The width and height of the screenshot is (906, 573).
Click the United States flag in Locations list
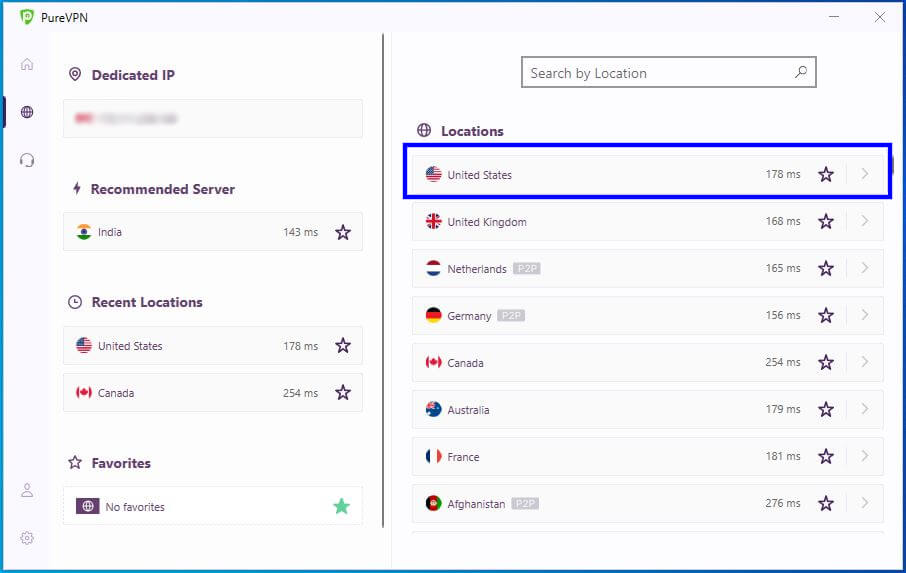click(433, 174)
